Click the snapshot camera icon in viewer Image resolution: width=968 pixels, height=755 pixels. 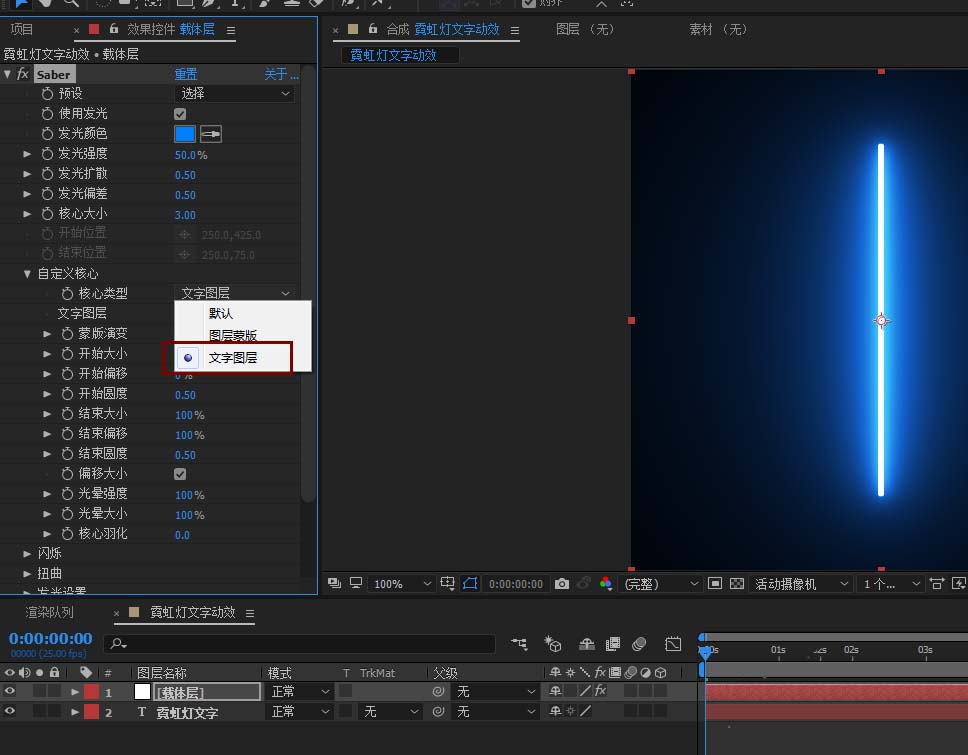[x=562, y=584]
